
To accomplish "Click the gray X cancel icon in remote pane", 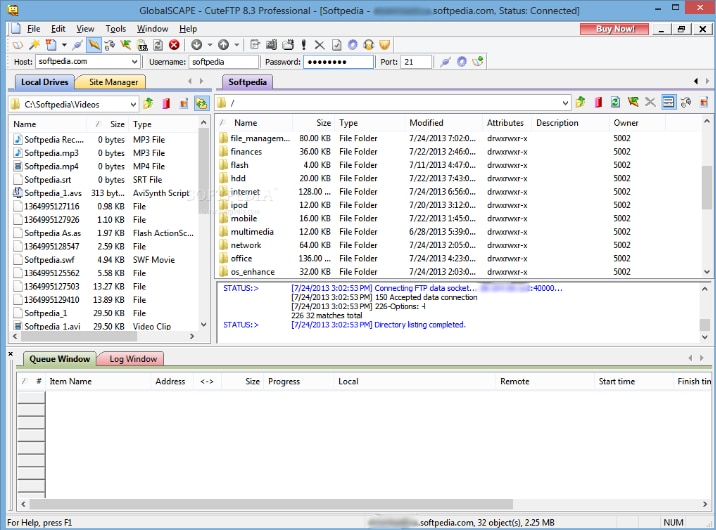I will point(650,102).
